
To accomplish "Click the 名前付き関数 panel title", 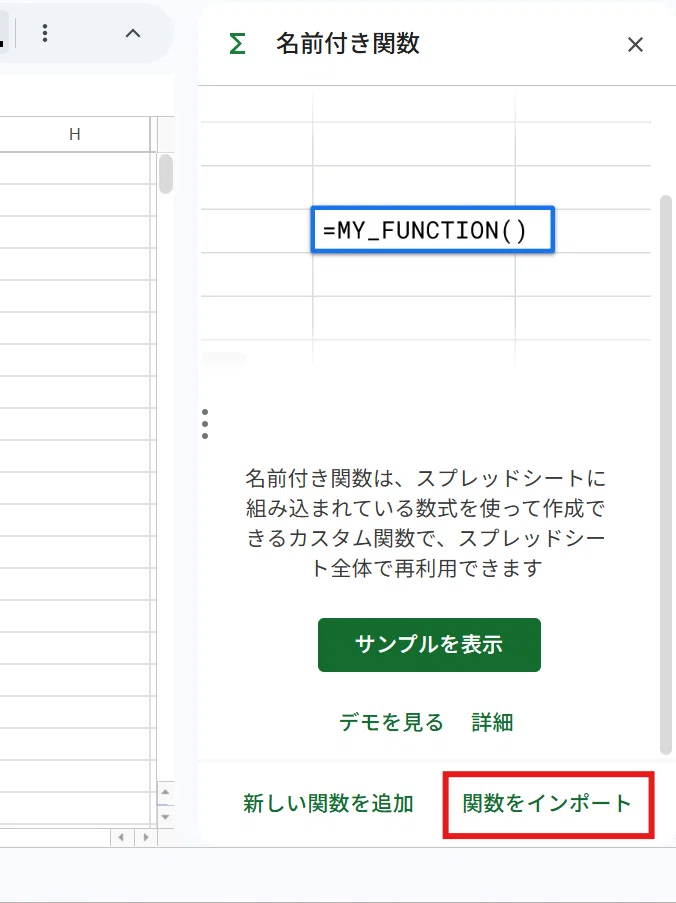I will tap(348, 44).
